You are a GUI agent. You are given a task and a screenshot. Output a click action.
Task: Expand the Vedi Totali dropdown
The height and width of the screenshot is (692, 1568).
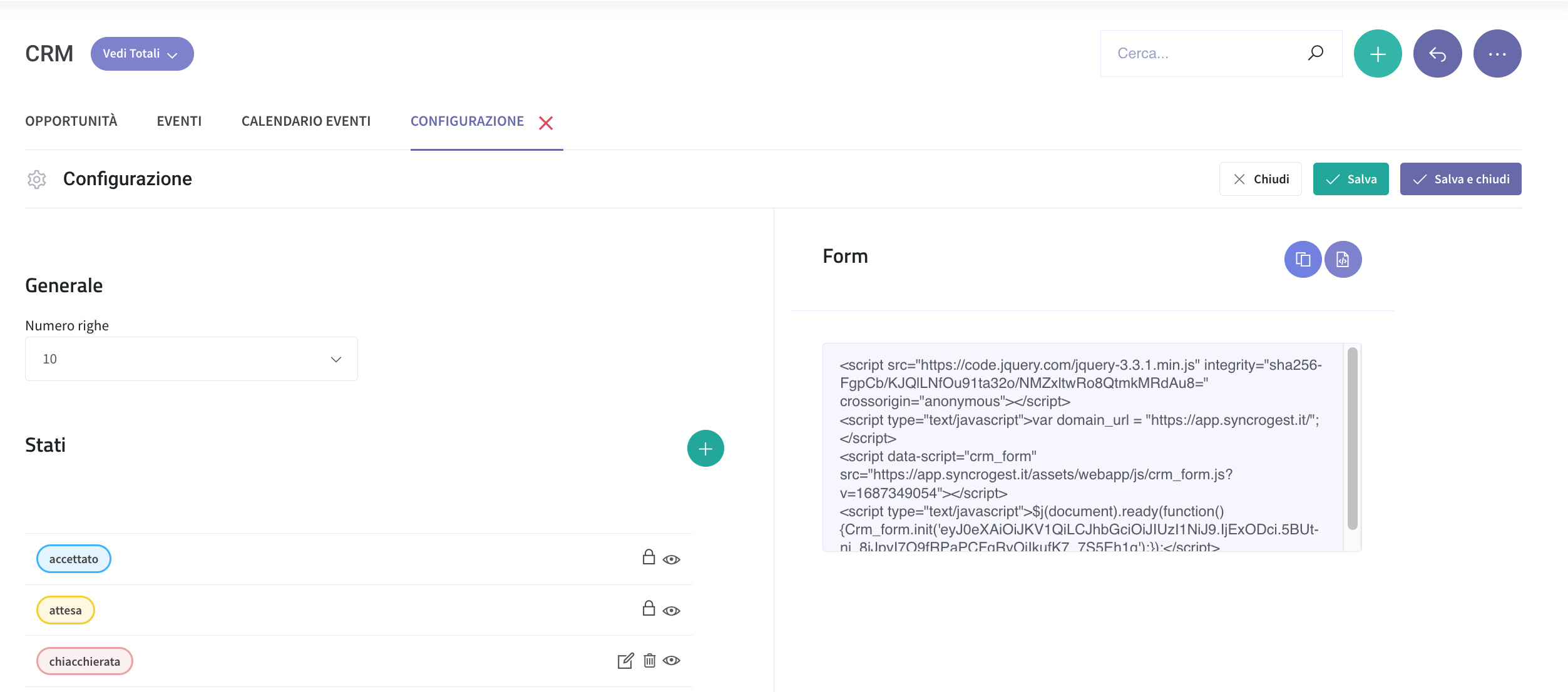tap(142, 54)
